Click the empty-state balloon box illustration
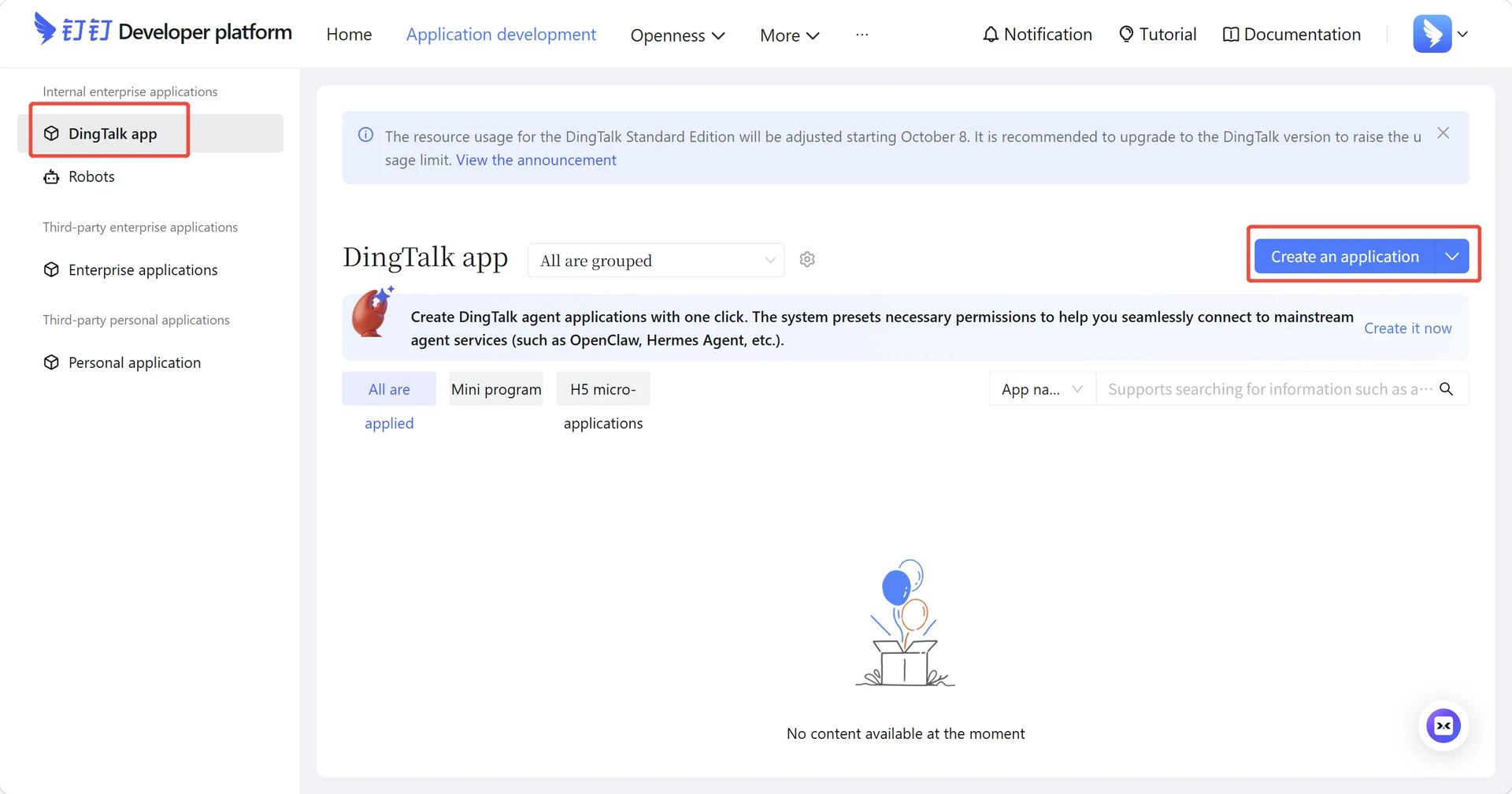1512x794 pixels. pos(906,623)
